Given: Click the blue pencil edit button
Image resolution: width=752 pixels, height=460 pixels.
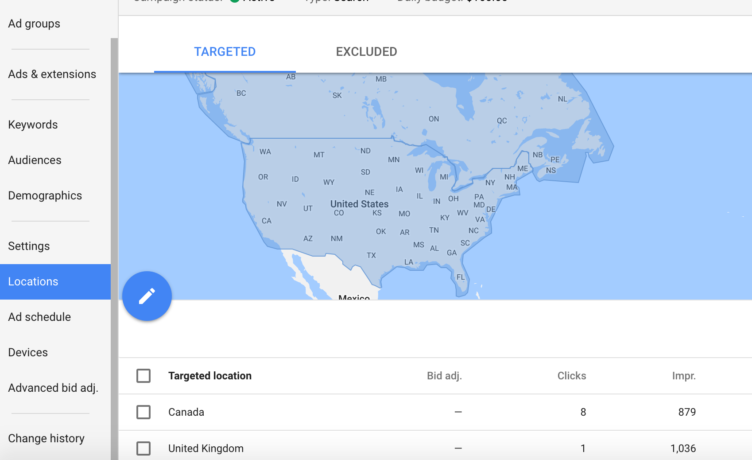Looking at the screenshot, I should (147, 295).
